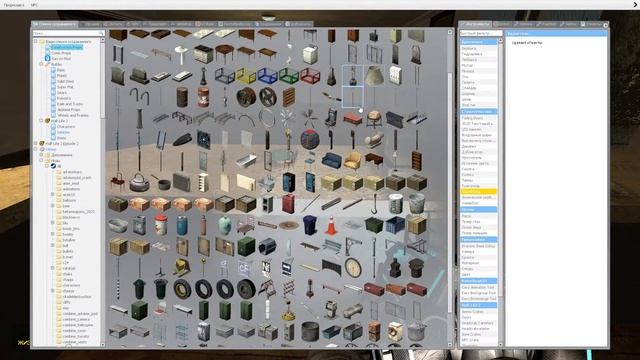Choose the red metal cabinet prop
Image resolution: width=640 pixels, height=360 pixels.
click(288, 204)
